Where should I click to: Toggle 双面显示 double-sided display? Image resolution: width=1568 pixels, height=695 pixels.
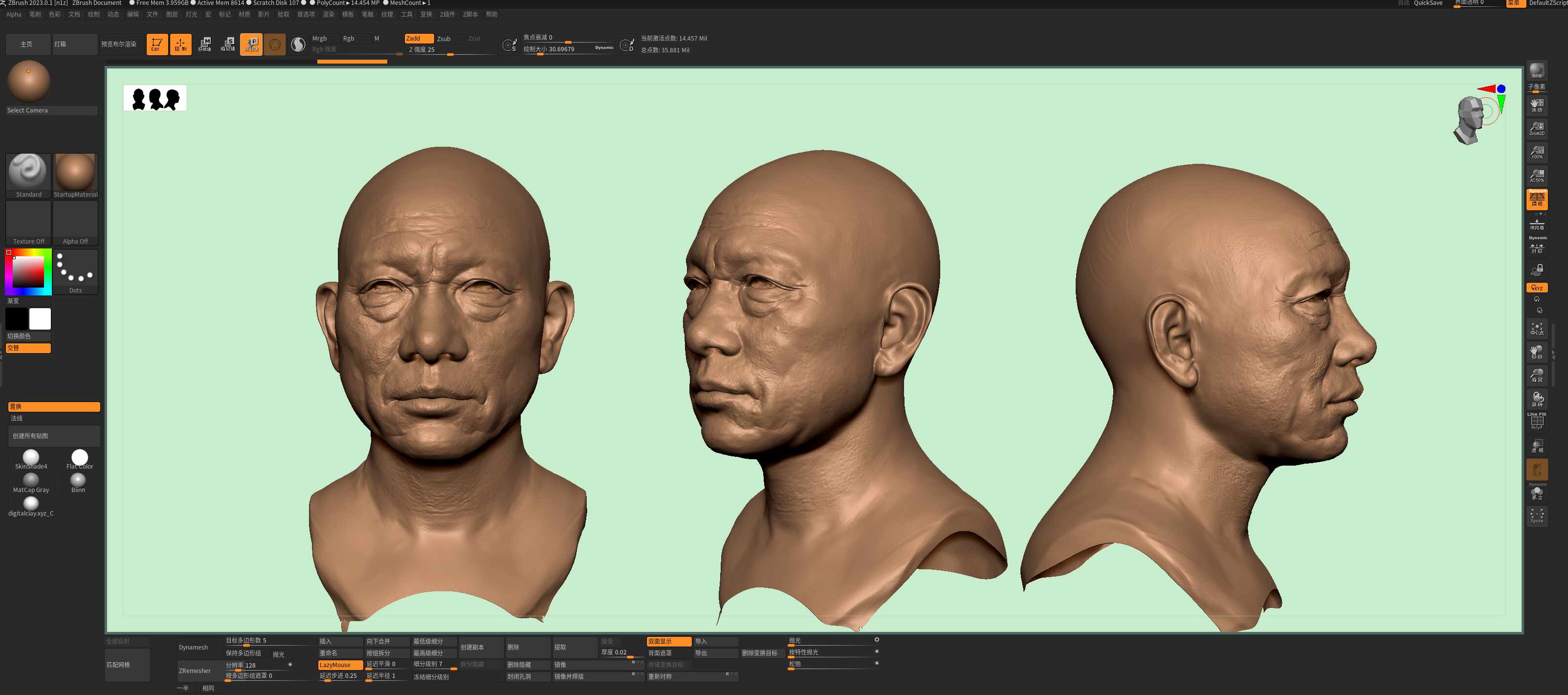pos(668,641)
